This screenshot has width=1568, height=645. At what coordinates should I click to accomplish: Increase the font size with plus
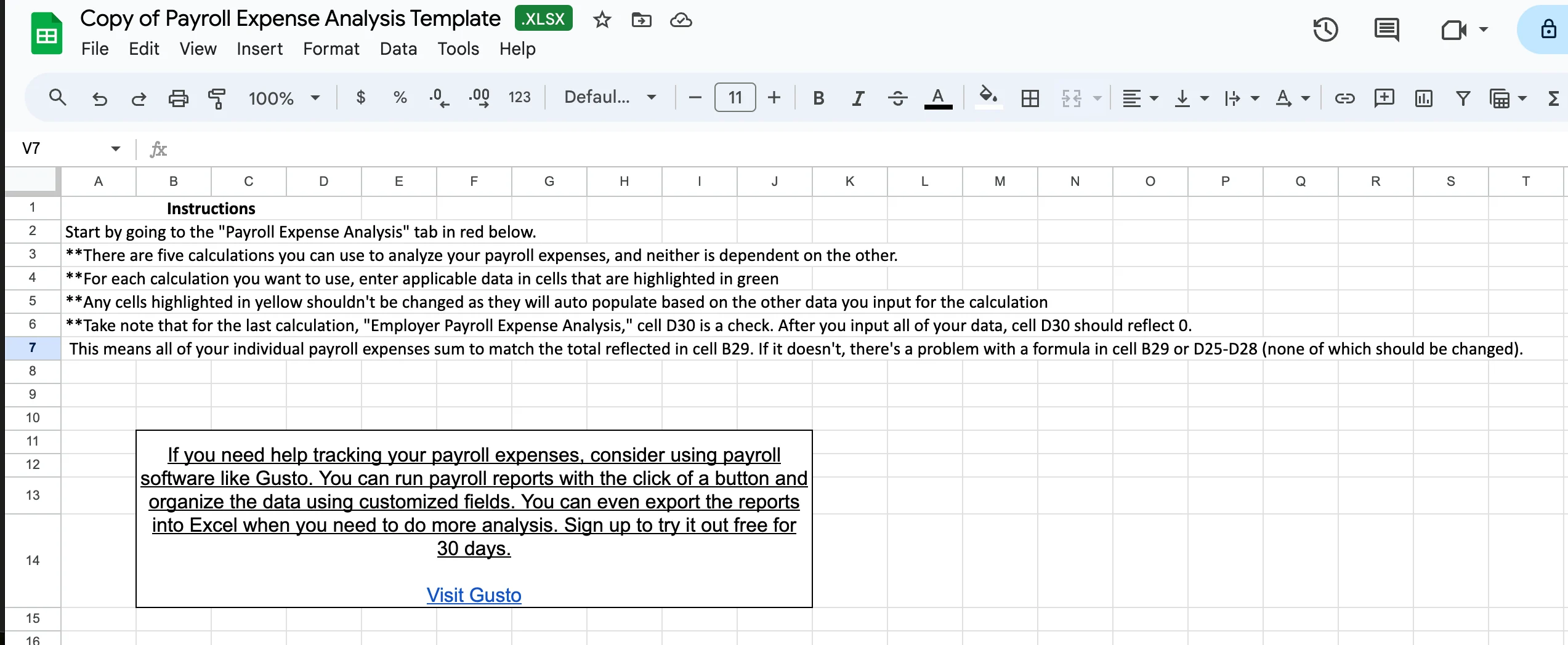point(774,97)
